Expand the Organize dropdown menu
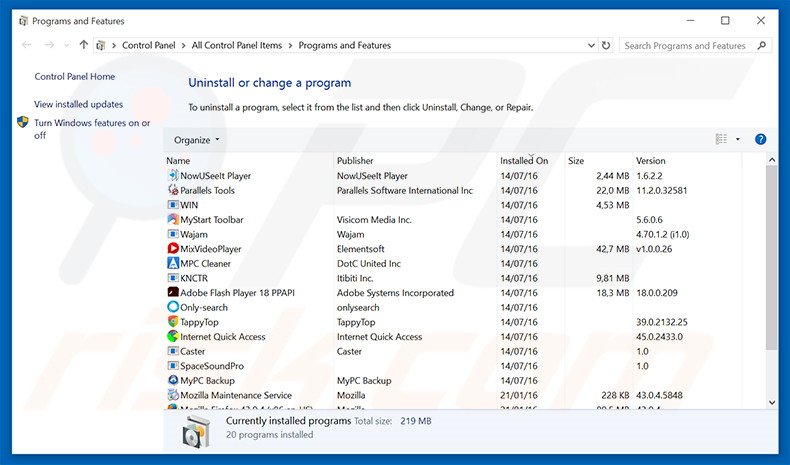This screenshot has height=465, width=790. point(196,140)
